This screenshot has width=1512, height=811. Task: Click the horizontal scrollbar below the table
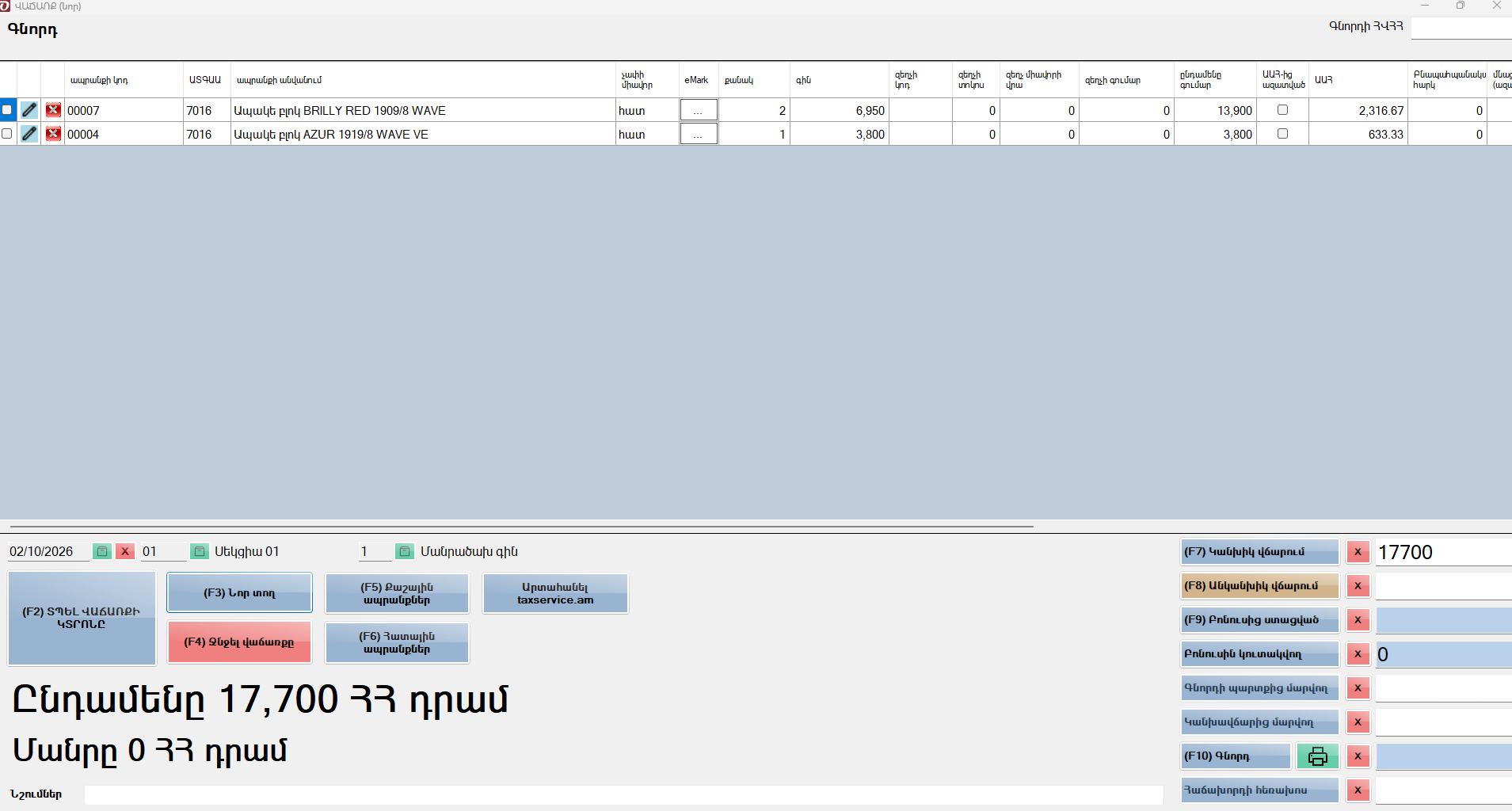[521, 526]
